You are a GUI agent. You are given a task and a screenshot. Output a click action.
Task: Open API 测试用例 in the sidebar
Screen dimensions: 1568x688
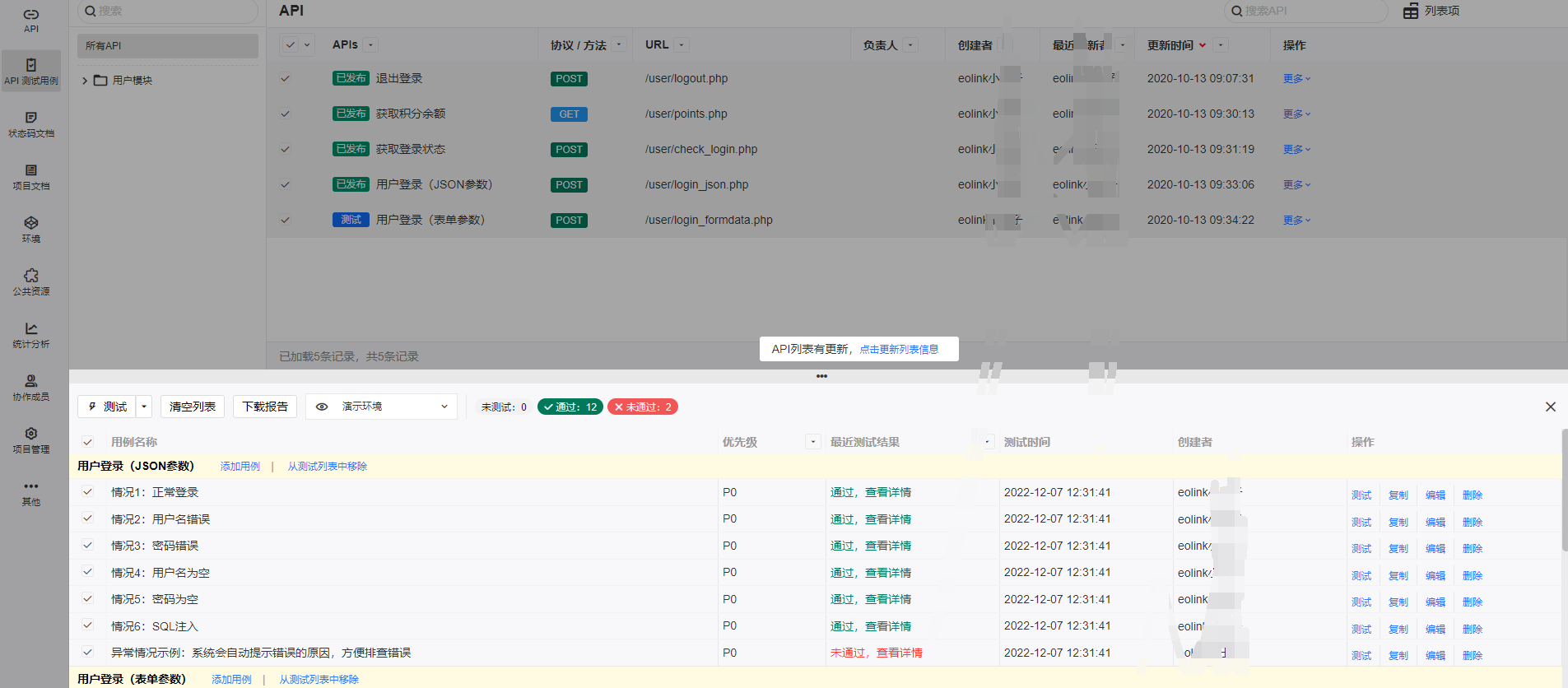click(31, 72)
